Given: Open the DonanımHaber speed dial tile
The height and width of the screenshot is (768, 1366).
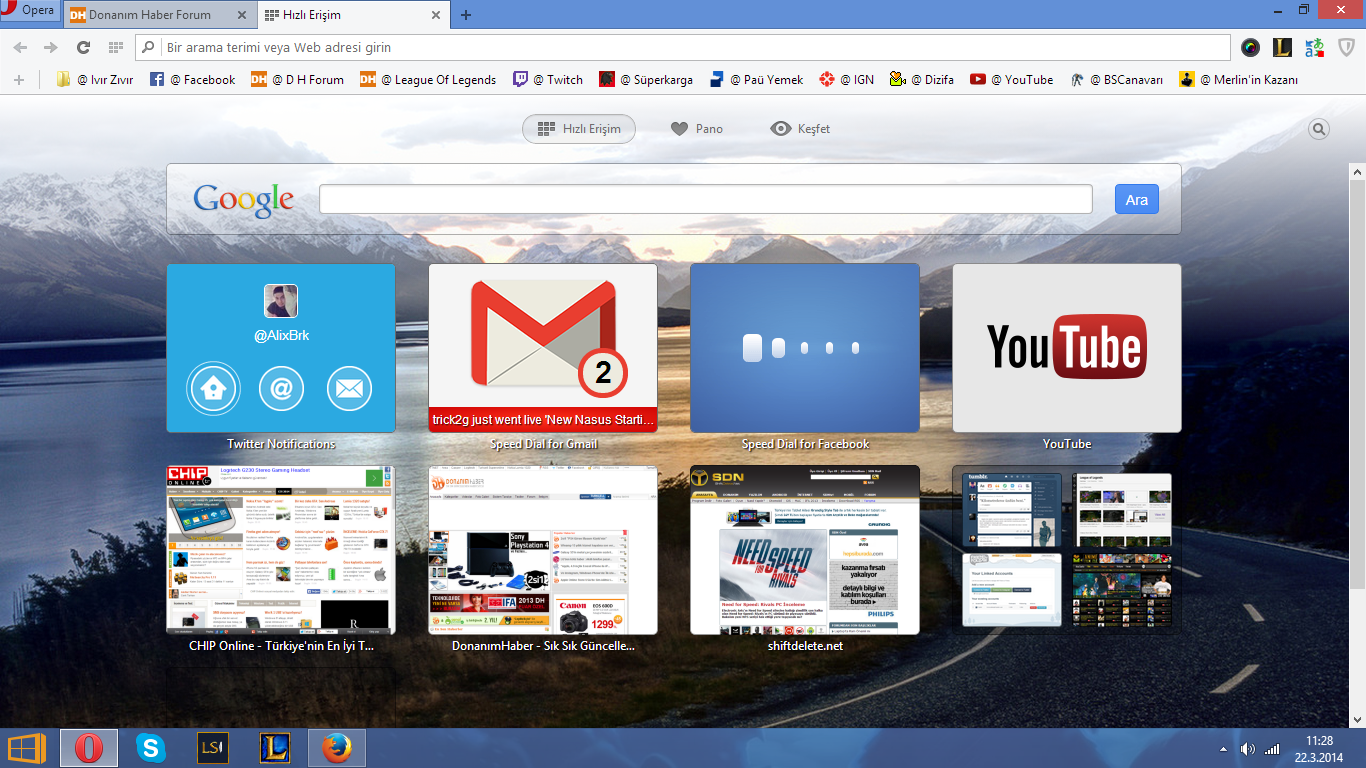Looking at the screenshot, I should point(543,550).
